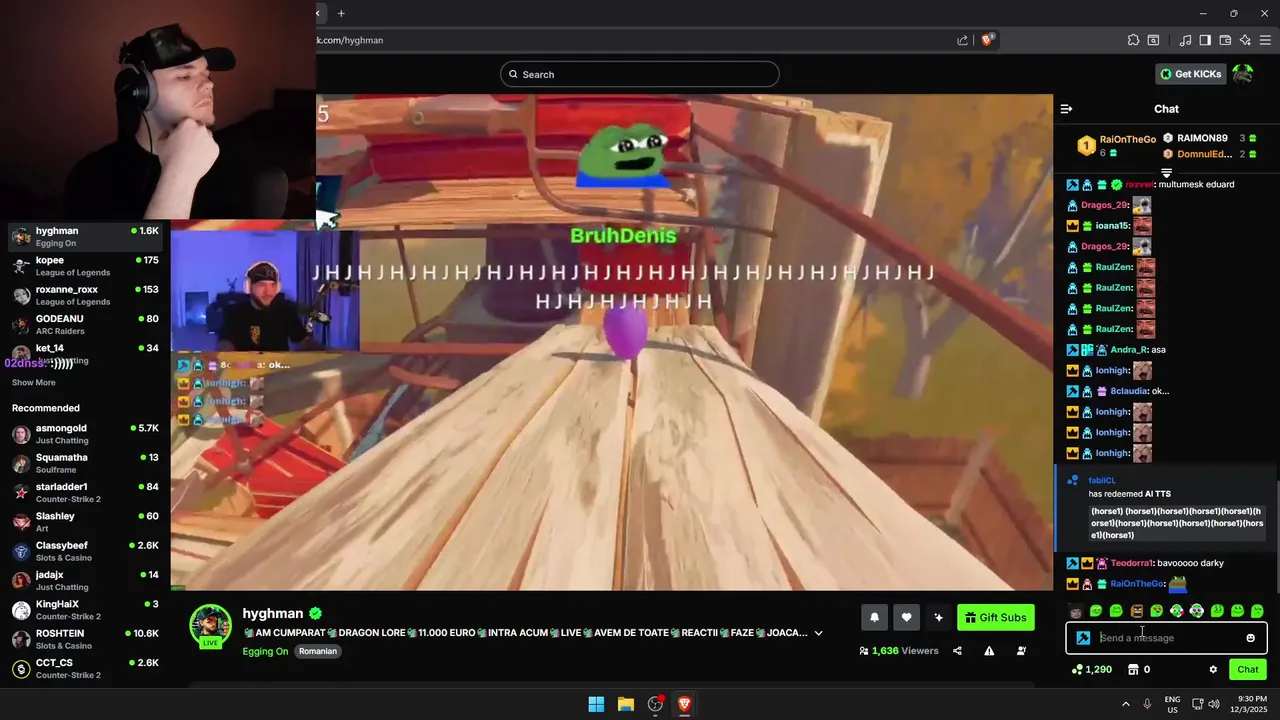Viewport: 1280px width, 720px height.
Task: Open recommended channel Slashley
Action: (x=85, y=522)
